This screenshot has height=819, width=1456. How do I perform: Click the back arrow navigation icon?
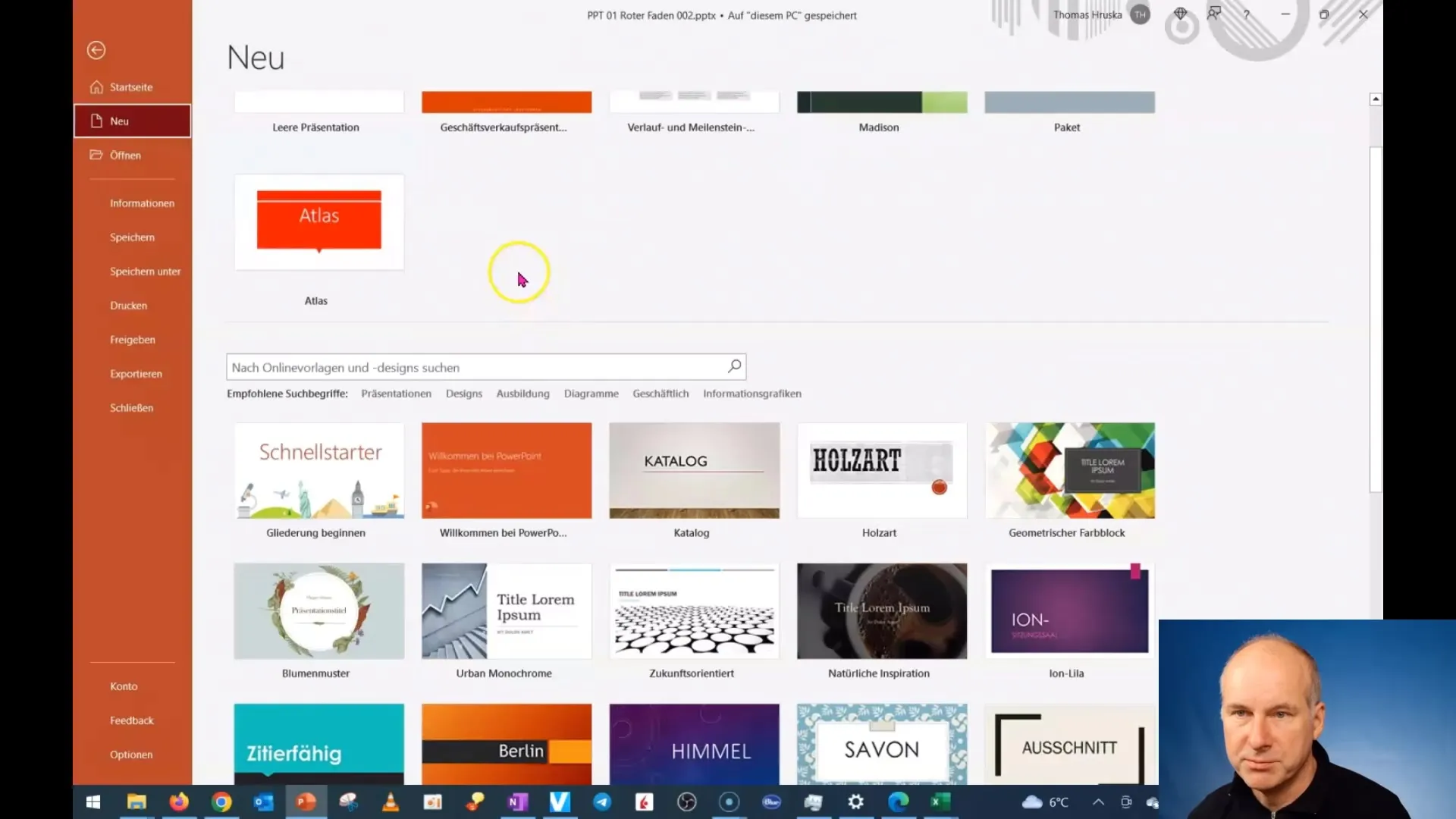point(96,50)
